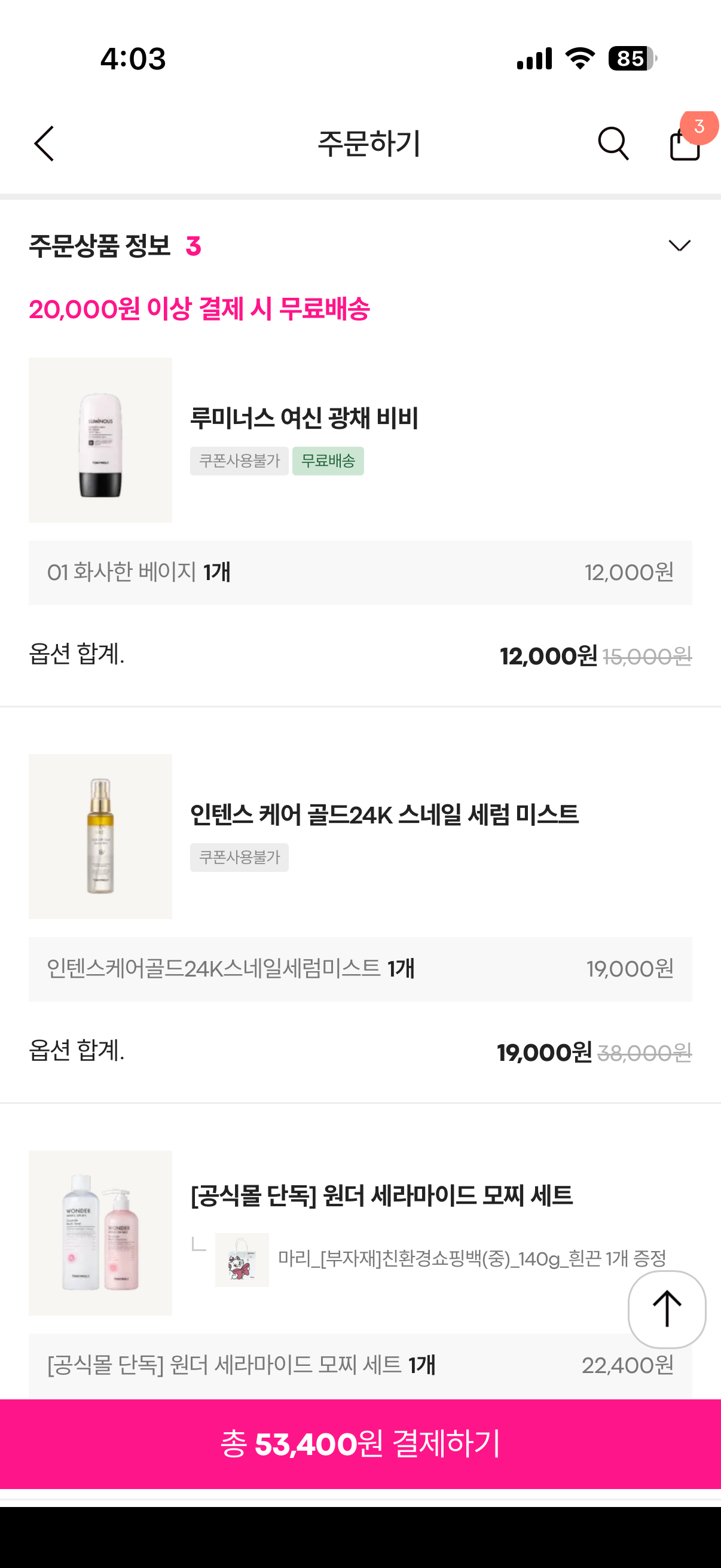
Task: Tap the back arrow icon
Action: pos(44,144)
